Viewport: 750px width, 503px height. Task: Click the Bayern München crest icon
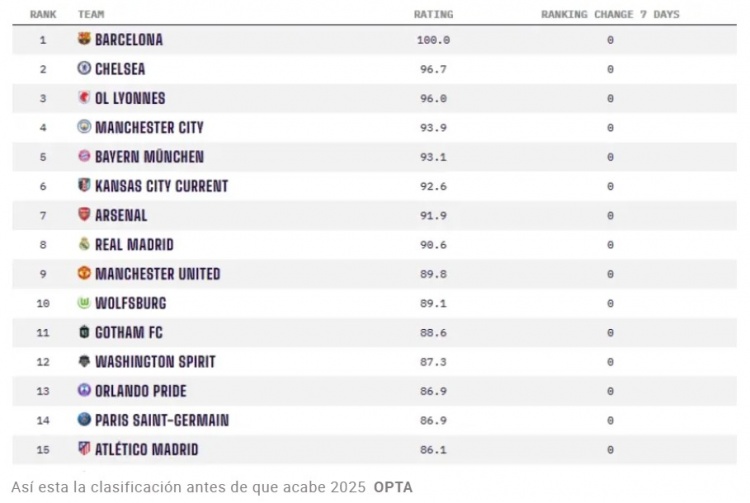point(84,157)
